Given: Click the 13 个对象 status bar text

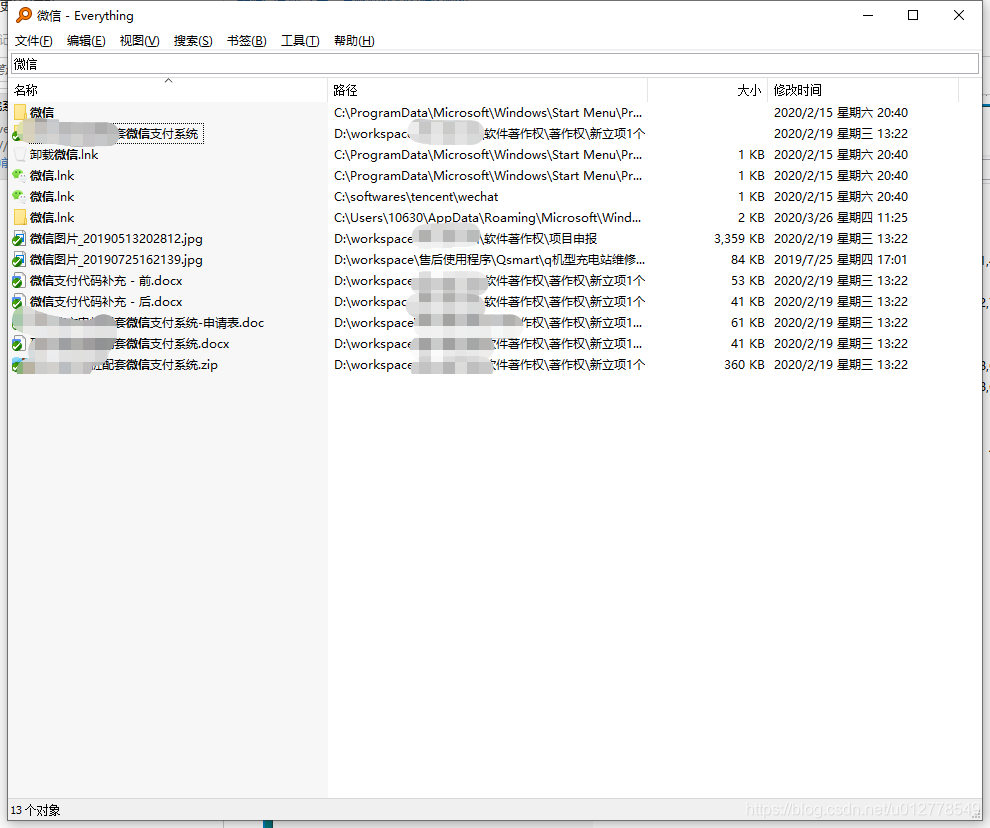Looking at the screenshot, I should (x=35, y=810).
